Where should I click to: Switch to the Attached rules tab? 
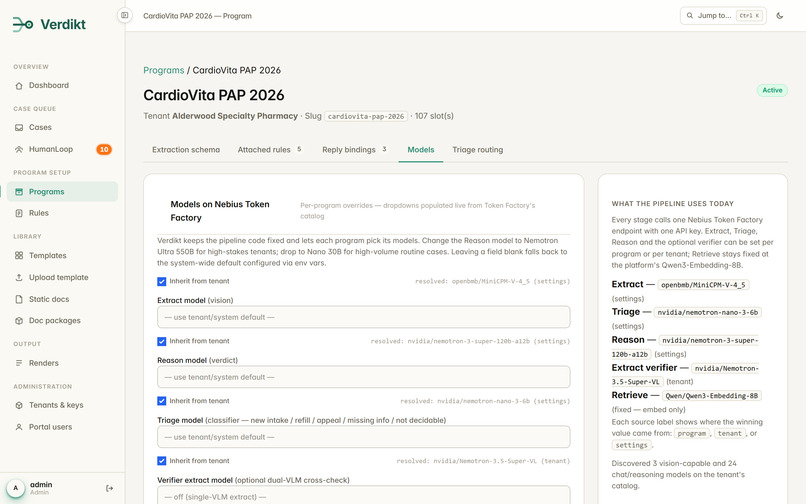(269, 150)
